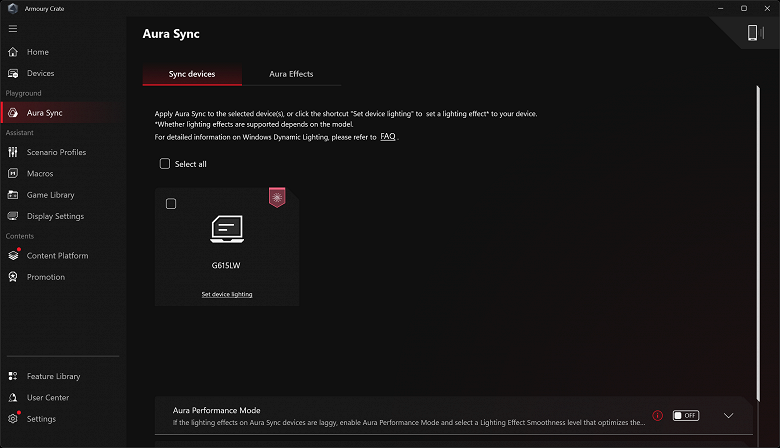The height and width of the screenshot is (448, 780).
Task: Click the Set device lighting link
Action: [x=227, y=295]
